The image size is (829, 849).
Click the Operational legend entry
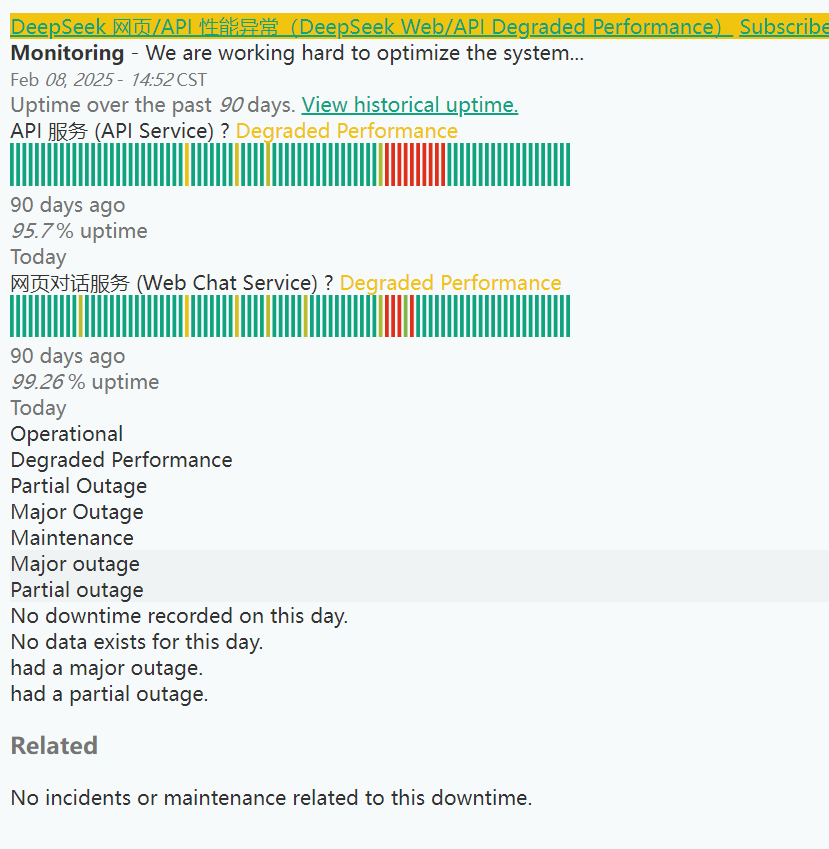67,434
